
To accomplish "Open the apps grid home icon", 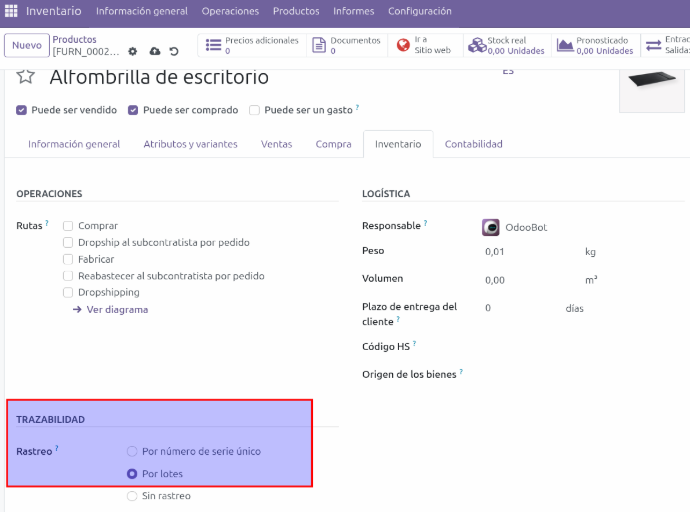I will point(11,11).
